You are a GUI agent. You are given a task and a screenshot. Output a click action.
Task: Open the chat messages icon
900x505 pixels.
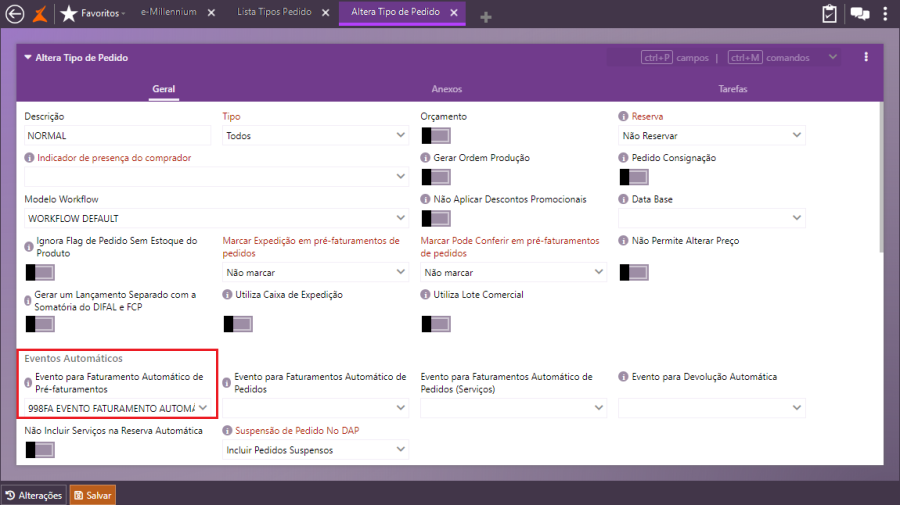click(860, 13)
